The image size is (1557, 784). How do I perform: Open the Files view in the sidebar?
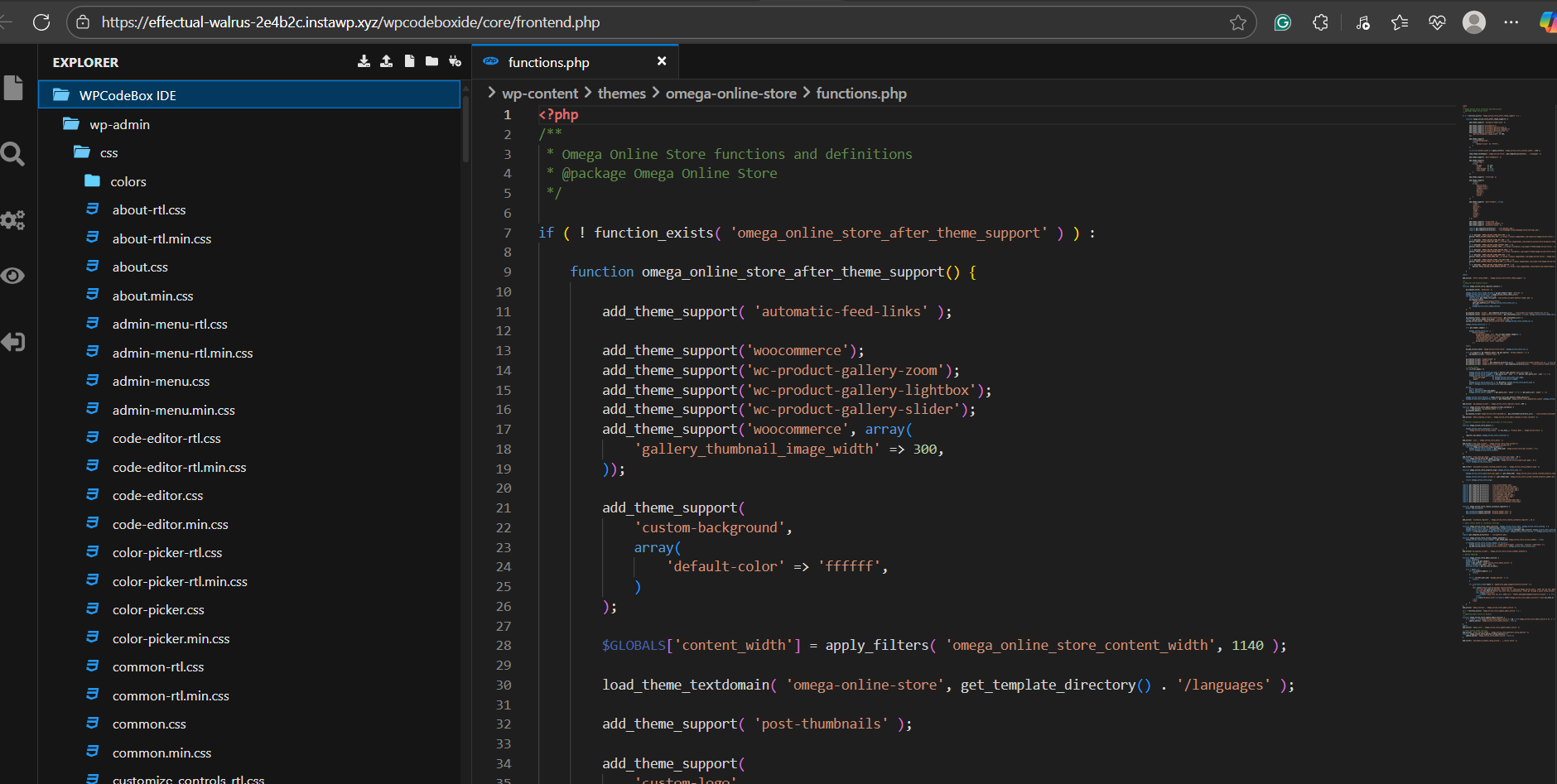tap(13, 87)
